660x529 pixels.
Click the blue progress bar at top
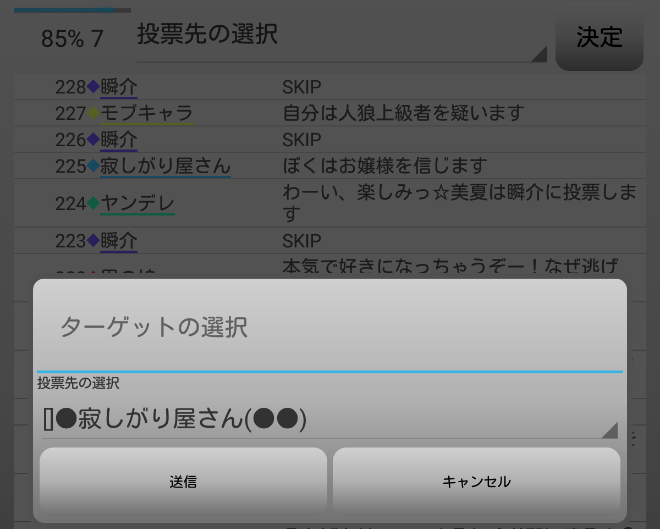(70, 10)
